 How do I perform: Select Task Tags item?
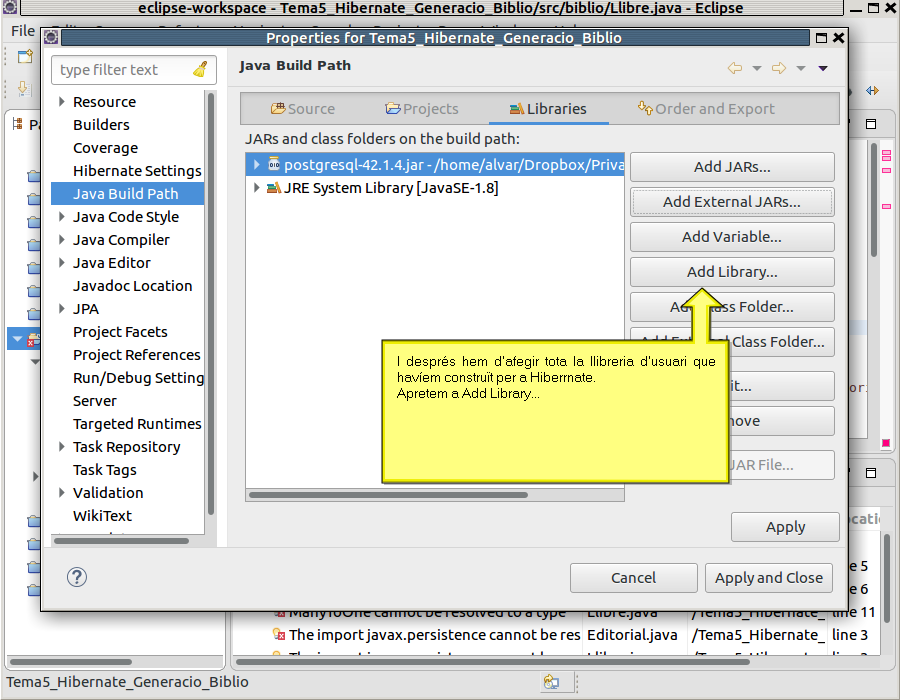click(104, 469)
